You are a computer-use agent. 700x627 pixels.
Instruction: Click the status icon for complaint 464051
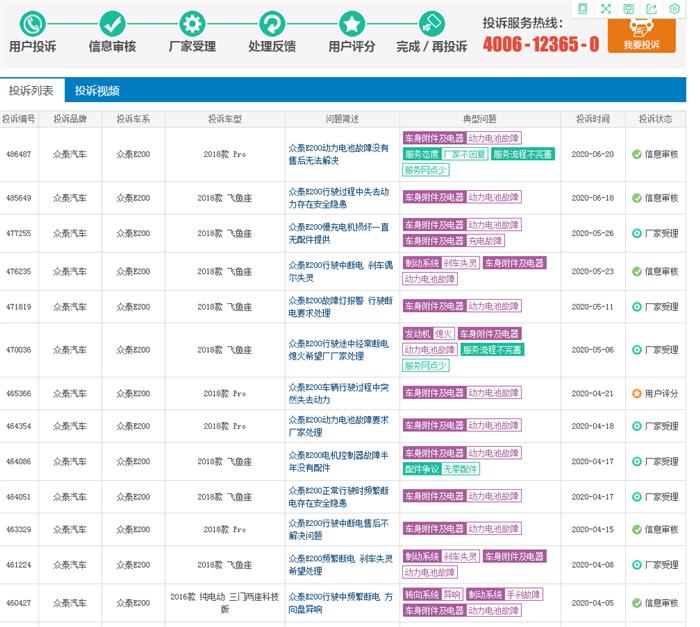637,497
